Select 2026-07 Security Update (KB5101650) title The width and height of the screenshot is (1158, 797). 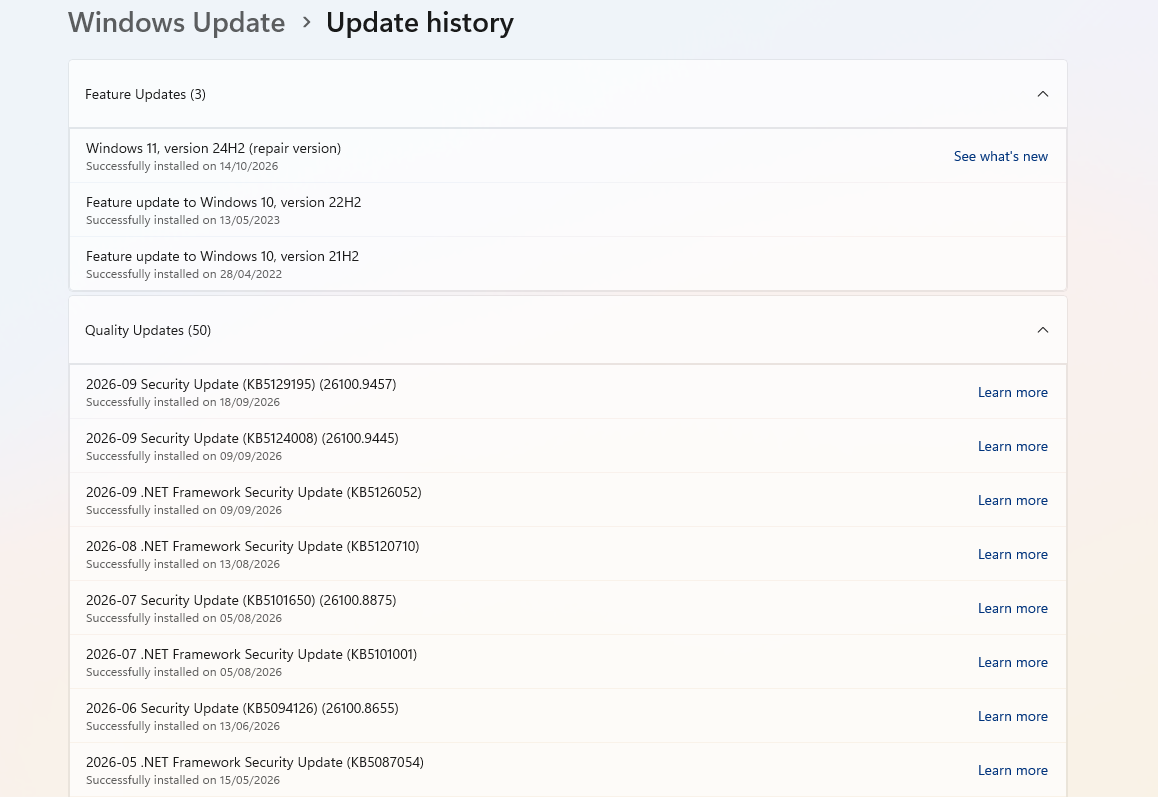coord(241,600)
